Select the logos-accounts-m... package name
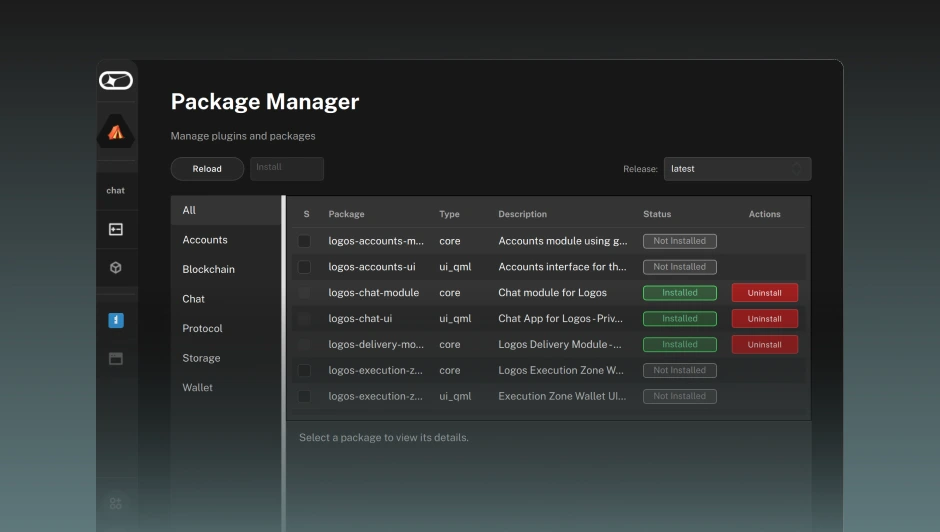The image size is (940, 532). pyautogui.click(x=376, y=241)
